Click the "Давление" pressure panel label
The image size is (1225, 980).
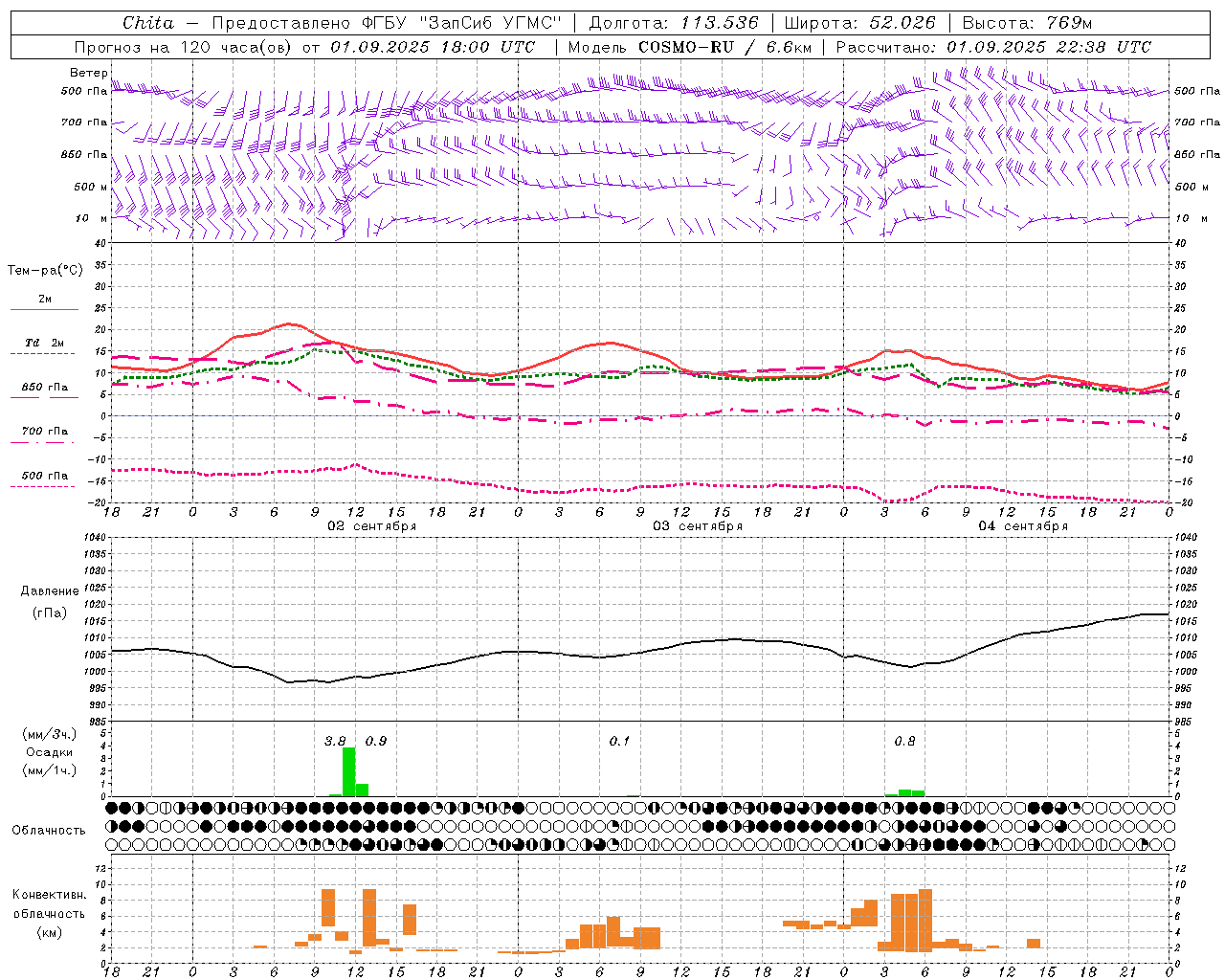(x=50, y=591)
